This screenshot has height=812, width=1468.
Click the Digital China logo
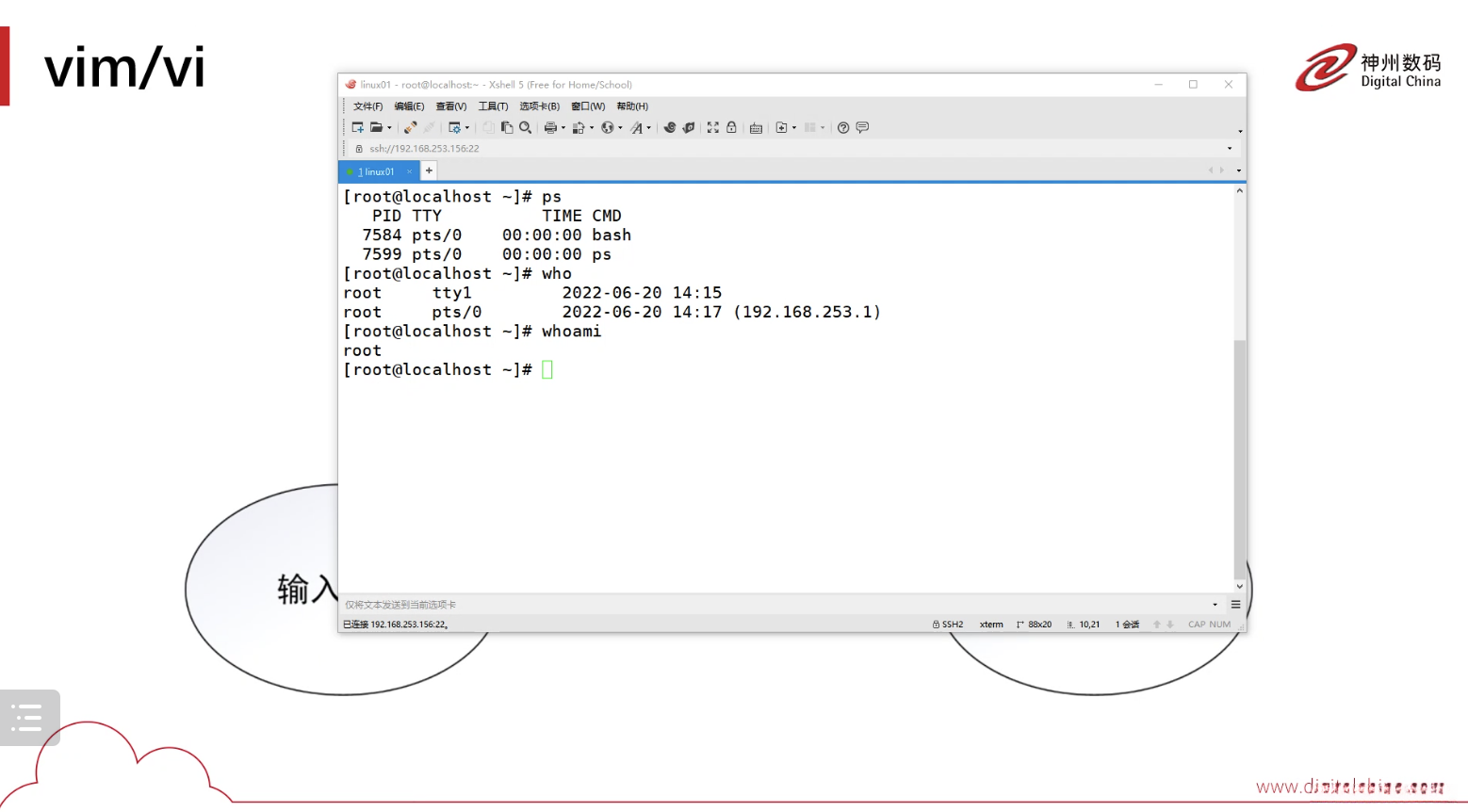1368,67
